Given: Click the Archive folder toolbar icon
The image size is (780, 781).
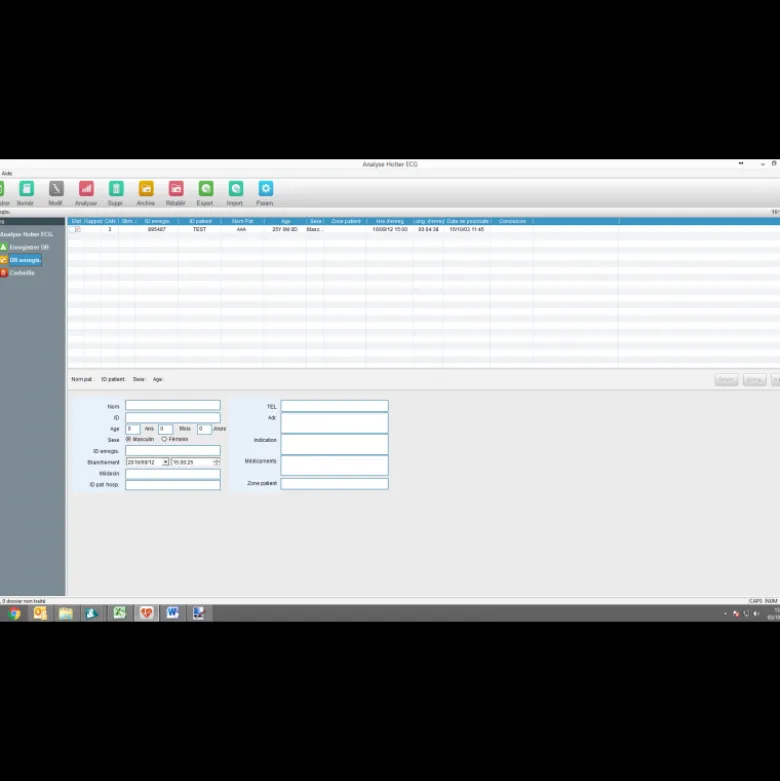Looking at the screenshot, I should click(146, 189).
